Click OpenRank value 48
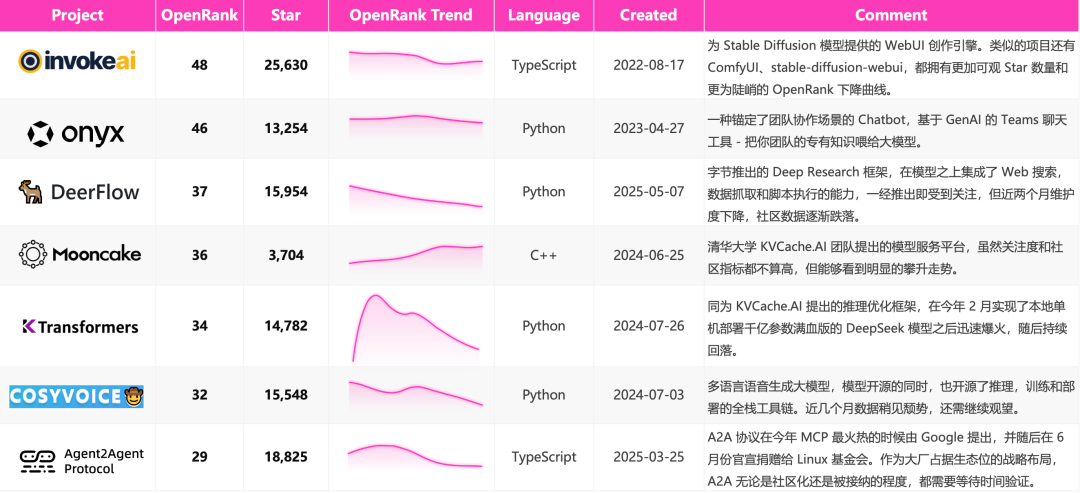1080x493 pixels. [x=200, y=65]
